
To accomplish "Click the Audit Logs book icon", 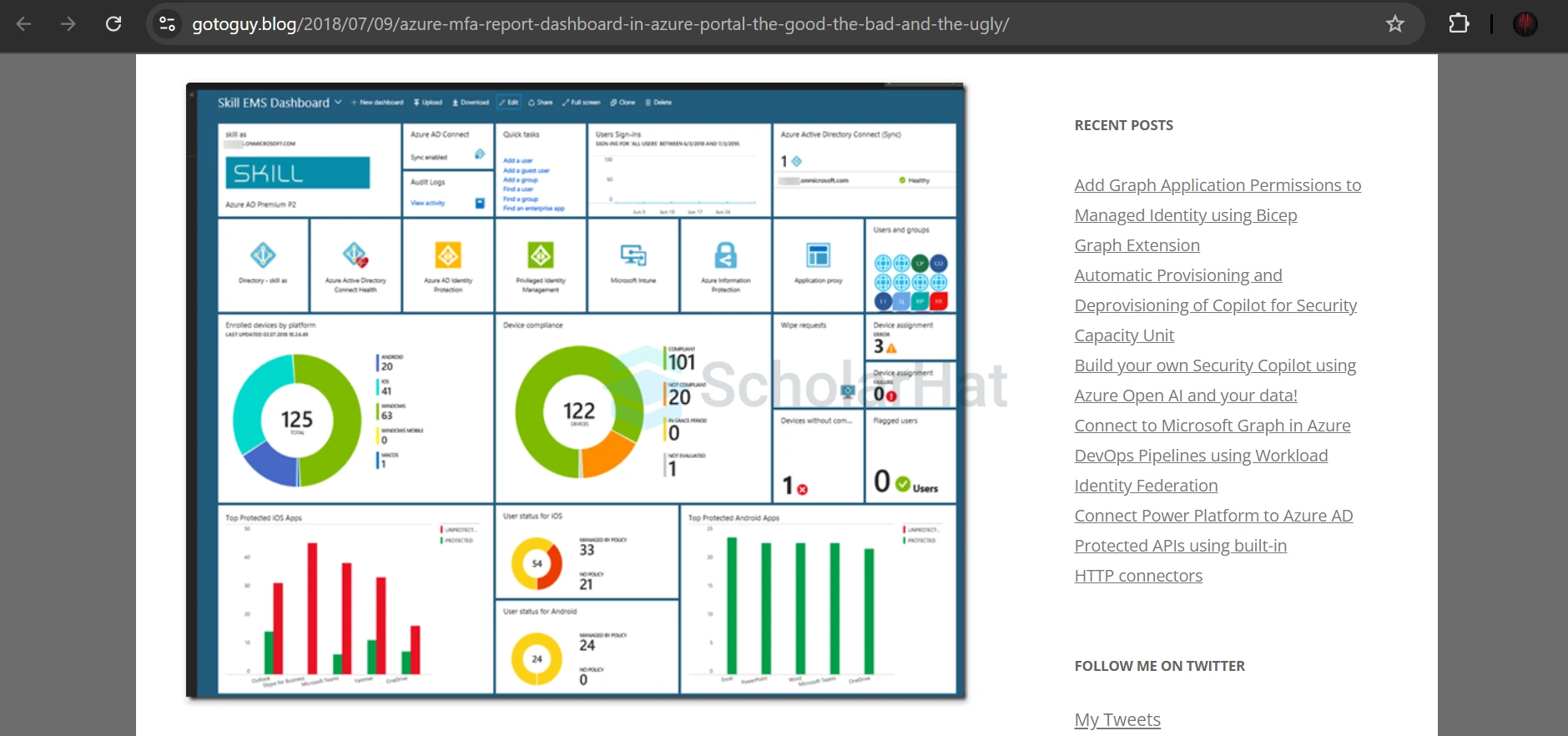I will pos(480,203).
